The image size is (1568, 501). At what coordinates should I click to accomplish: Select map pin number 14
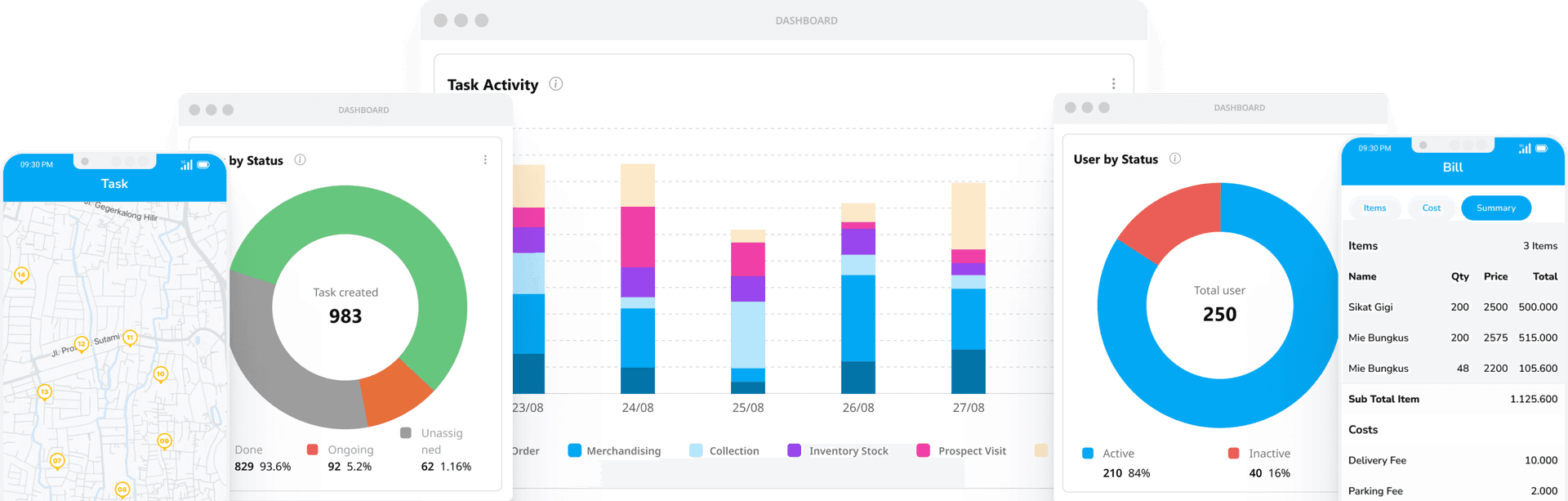[x=22, y=275]
